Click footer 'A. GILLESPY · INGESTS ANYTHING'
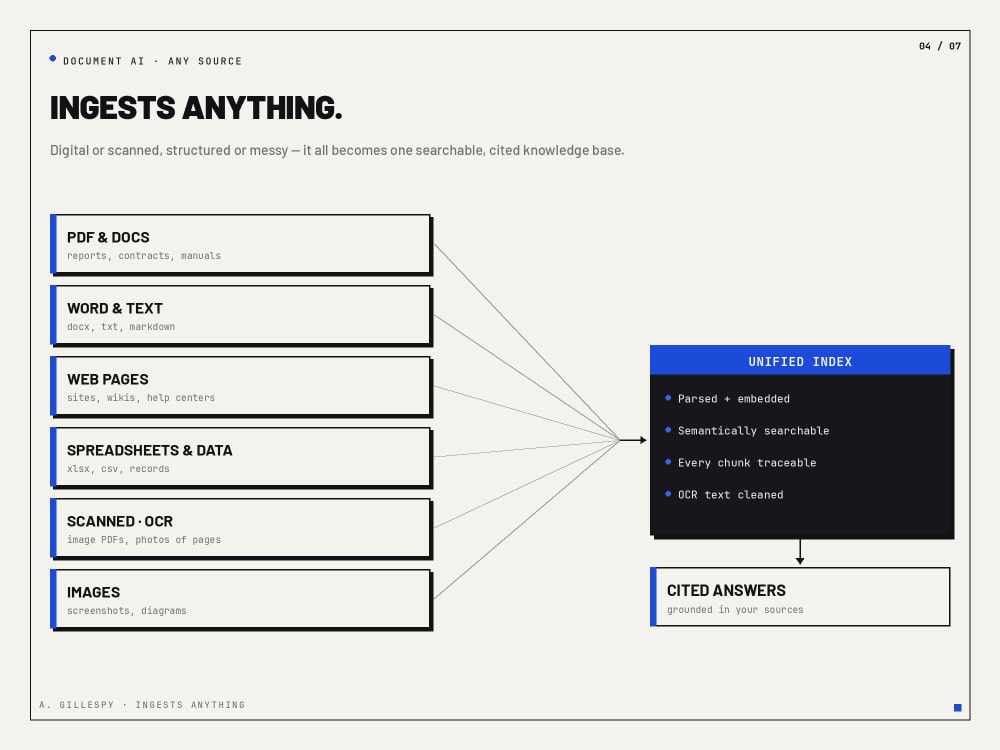Image resolution: width=1000 pixels, height=750 pixels. tap(142, 705)
